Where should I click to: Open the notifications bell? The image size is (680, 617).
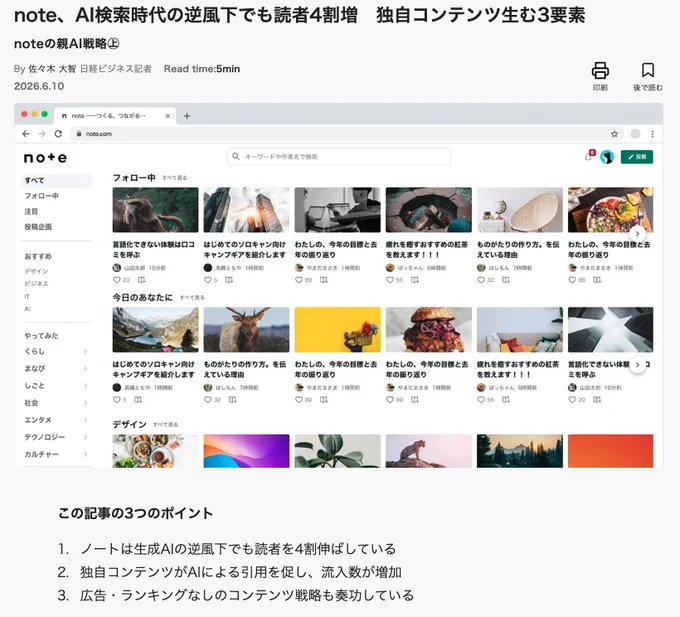[588, 157]
